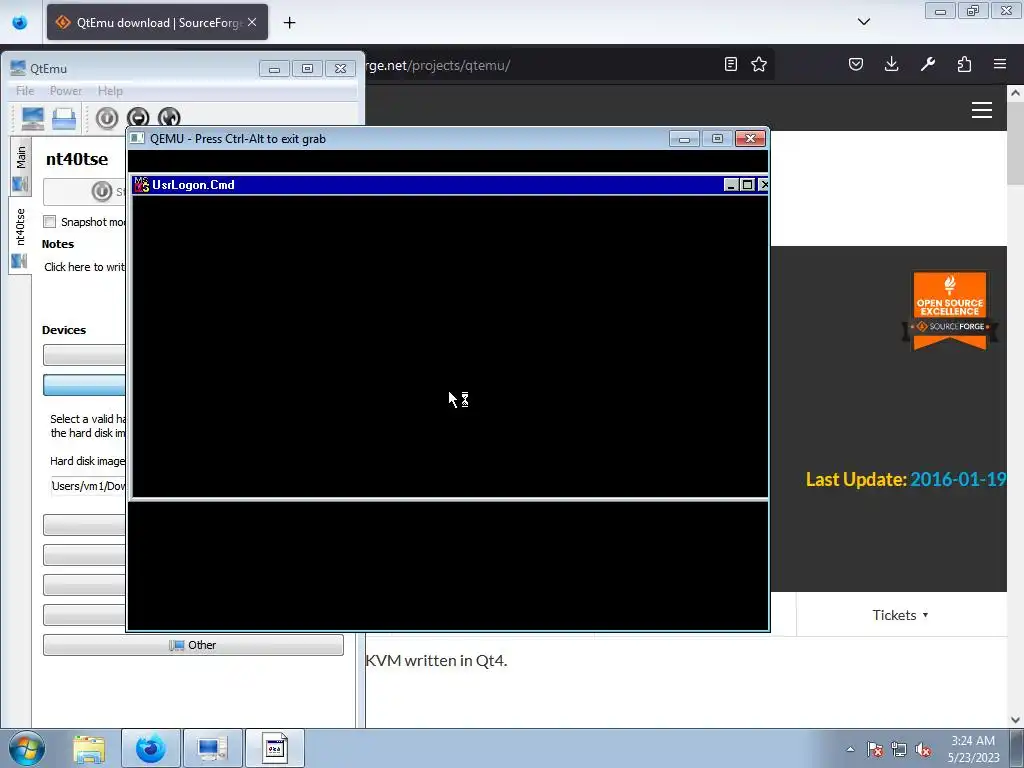
Task: Show hidden system tray icons arrow
Action: coord(850,749)
